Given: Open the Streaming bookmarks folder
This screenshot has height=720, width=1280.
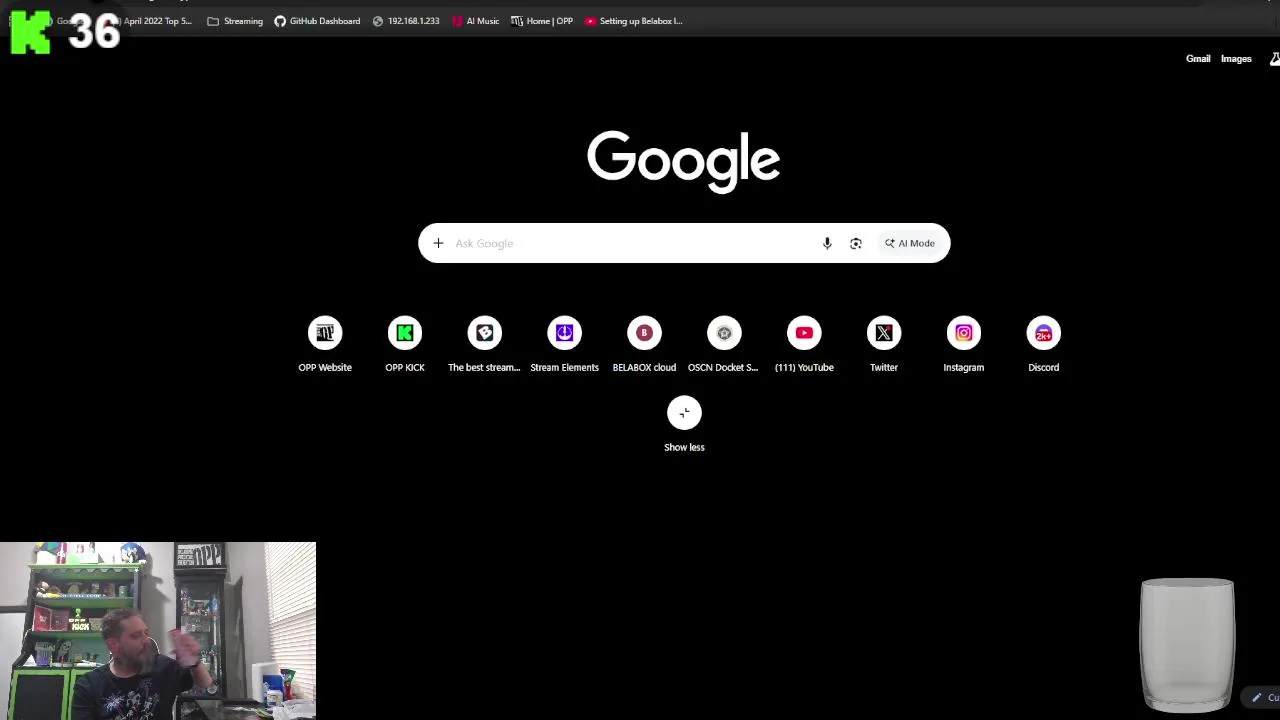Looking at the screenshot, I should click(x=235, y=21).
